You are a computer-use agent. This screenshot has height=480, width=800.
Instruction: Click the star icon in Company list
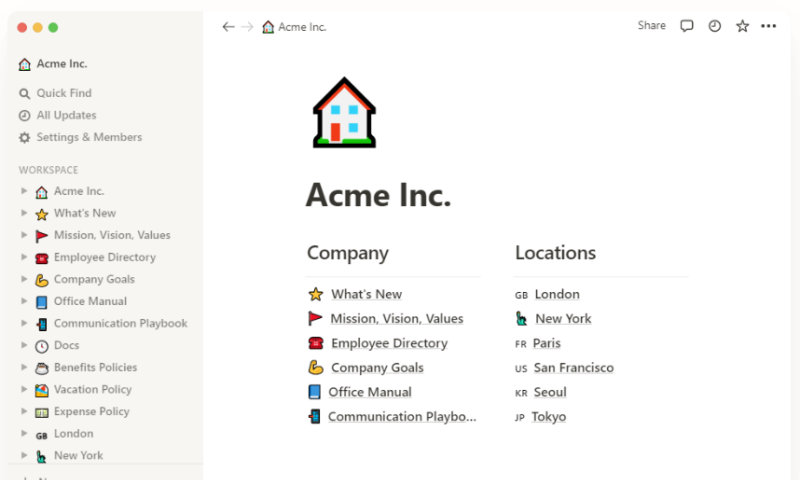click(316, 294)
